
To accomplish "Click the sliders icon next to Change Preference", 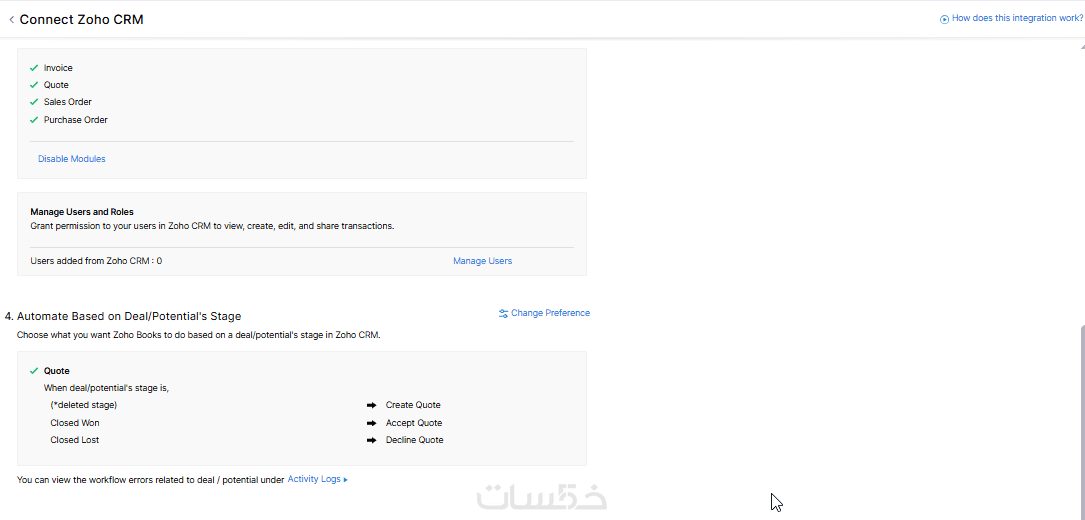I will pyautogui.click(x=503, y=314).
